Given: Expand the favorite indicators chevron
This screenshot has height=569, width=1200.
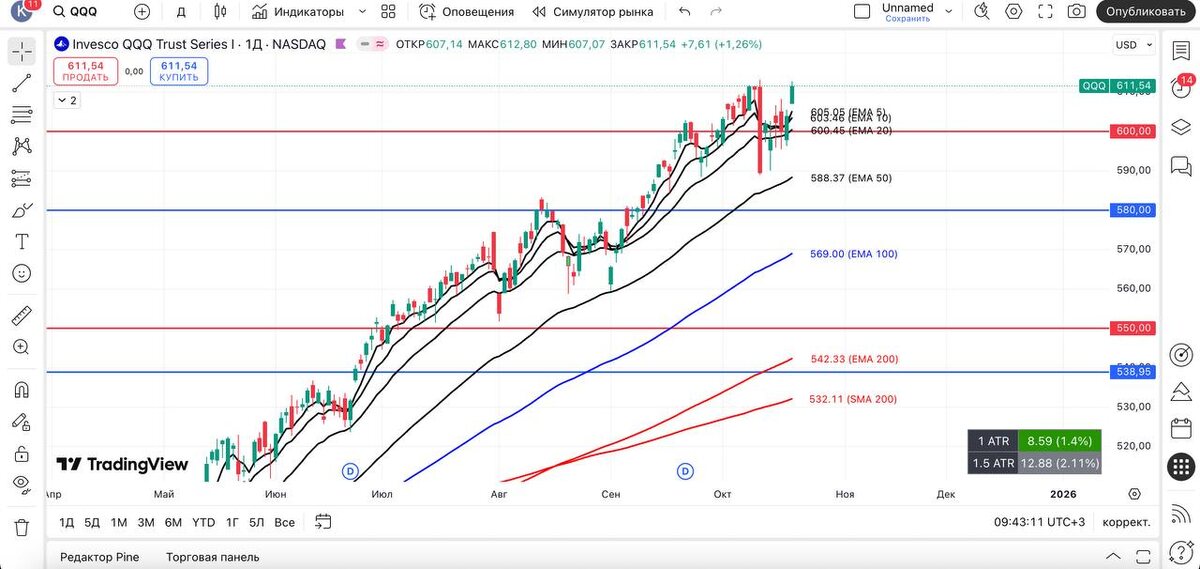Looking at the screenshot, I should (362, 12).
